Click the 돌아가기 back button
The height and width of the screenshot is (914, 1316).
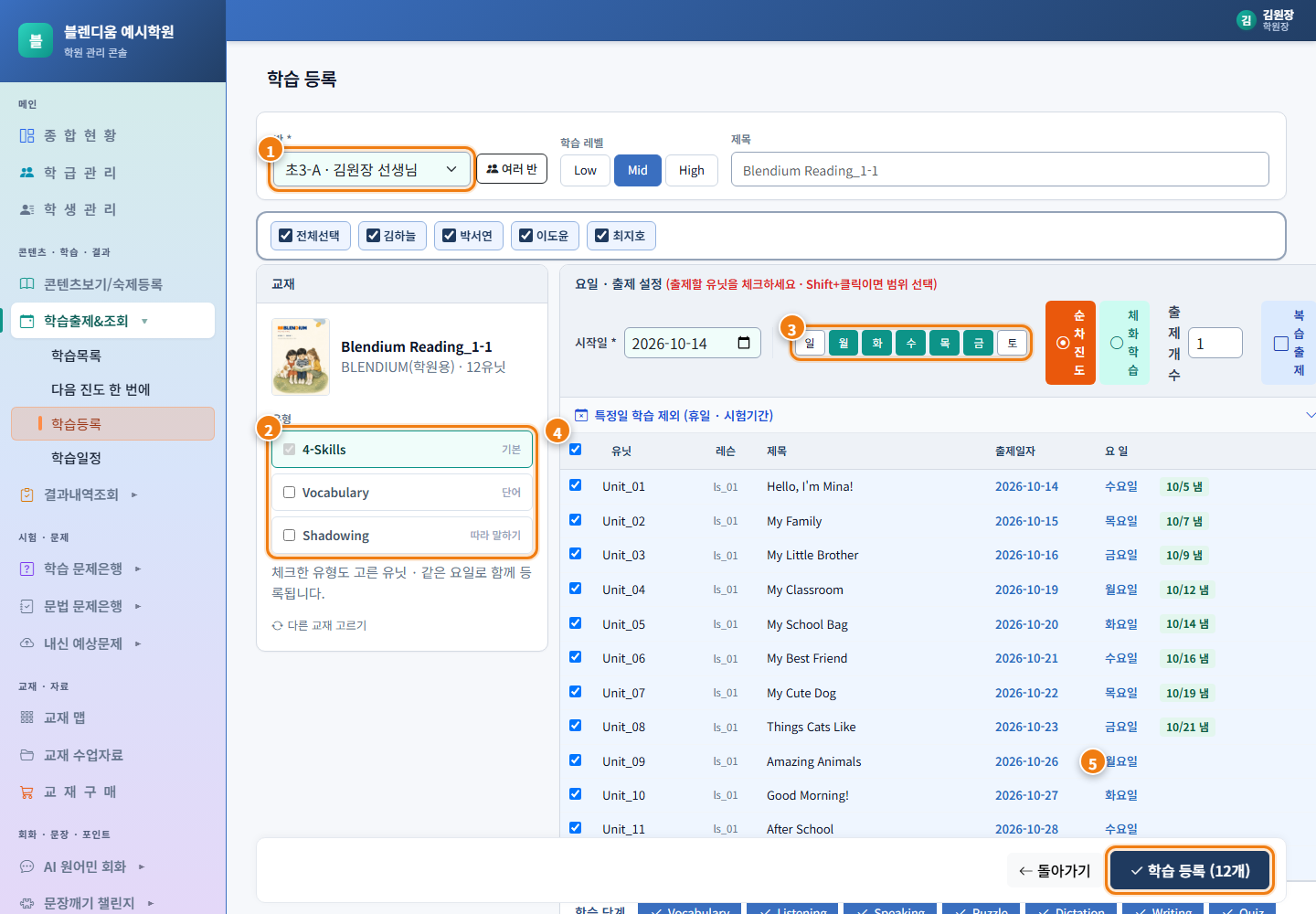coord(1055,871)
